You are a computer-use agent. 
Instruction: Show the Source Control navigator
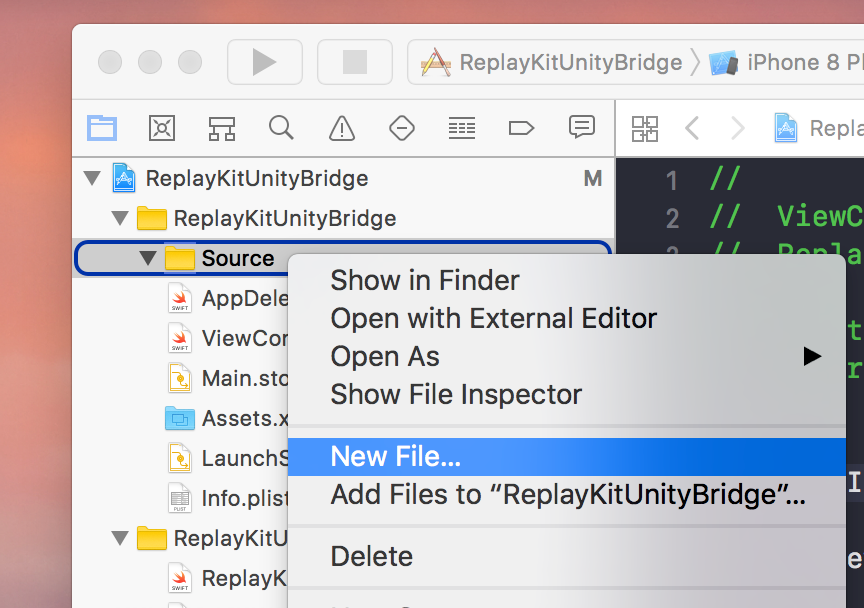click(161, 128)
